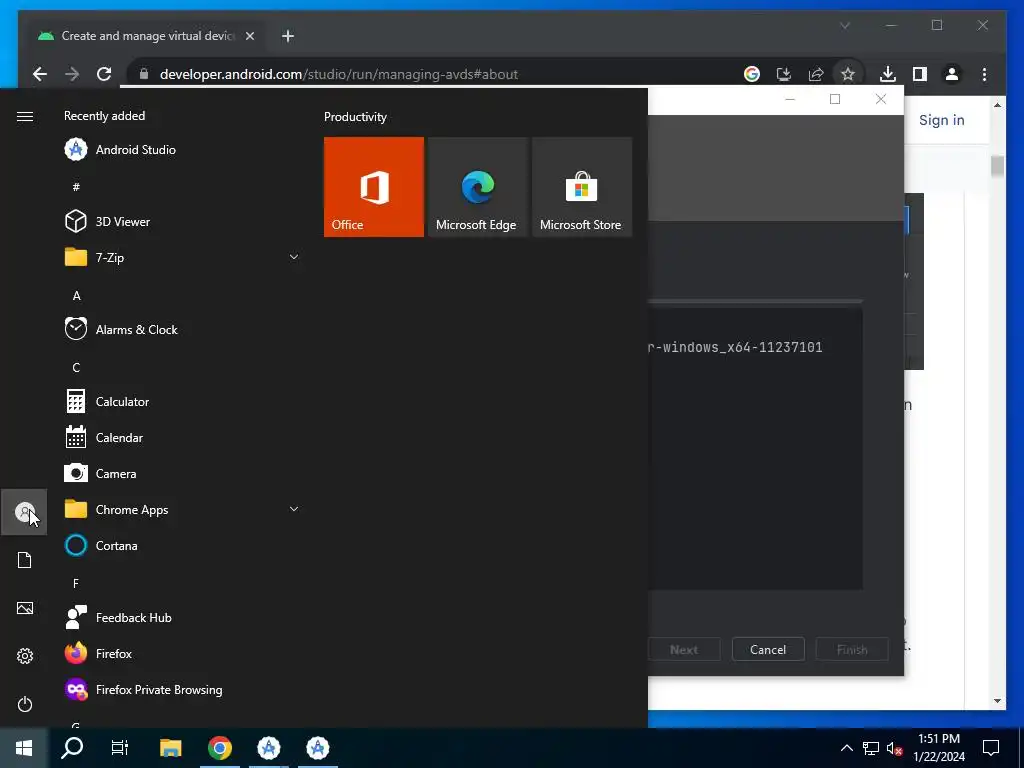Click the Chrome page vertical scrollbar
The image size is (1024, 768).
click(997, 166)
